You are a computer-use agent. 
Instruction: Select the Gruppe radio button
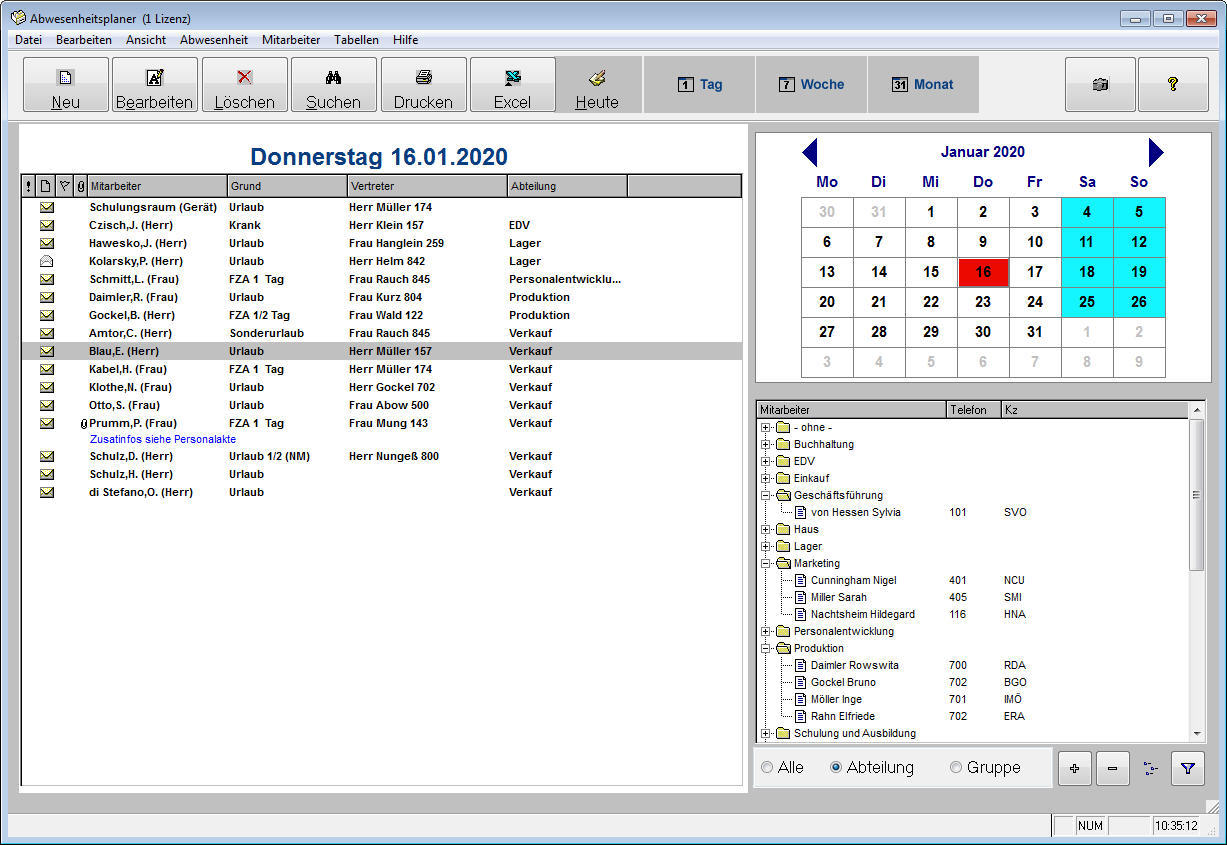click(x=956, y=768)
